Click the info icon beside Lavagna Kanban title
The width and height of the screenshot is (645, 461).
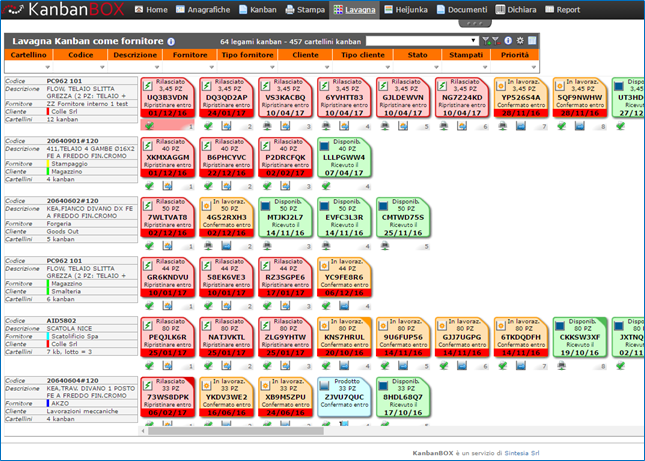pos(171,42)
